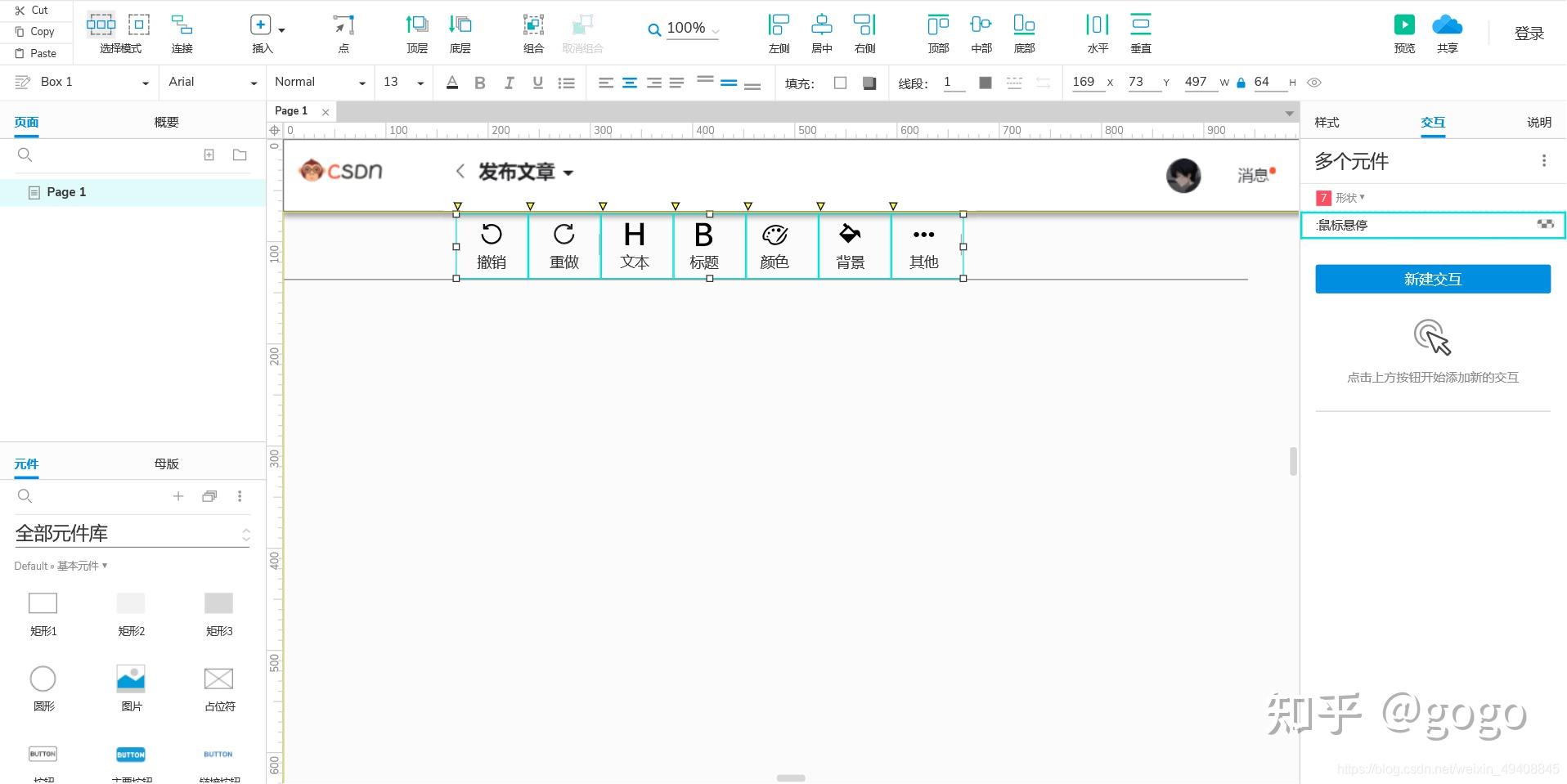Click the 插入 insert icon
The width and height of the screenshot is (1567, 784).
(260, 25)
